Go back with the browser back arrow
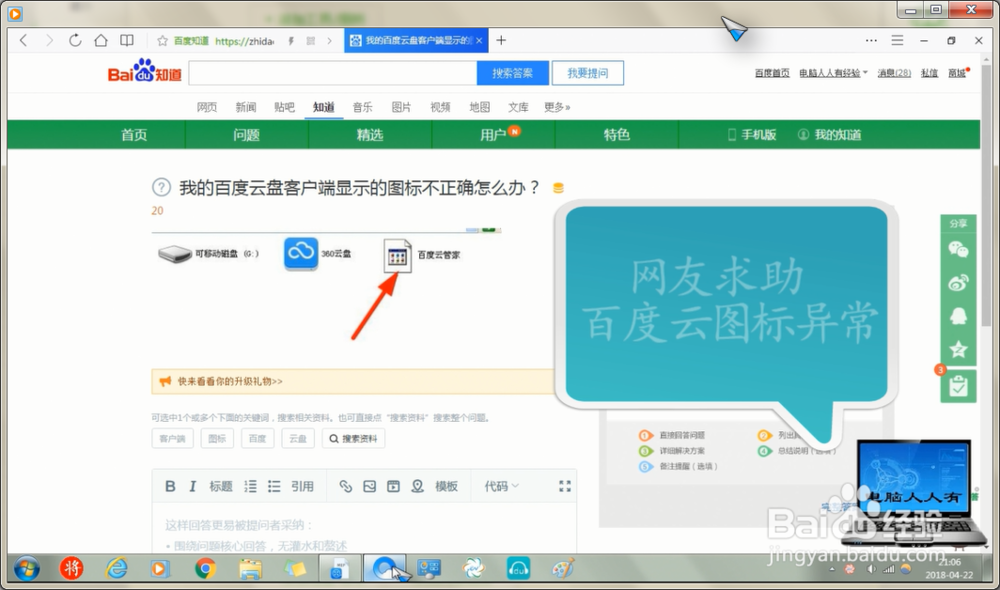This screenshot has width=1000, height=590. [24, 40]
